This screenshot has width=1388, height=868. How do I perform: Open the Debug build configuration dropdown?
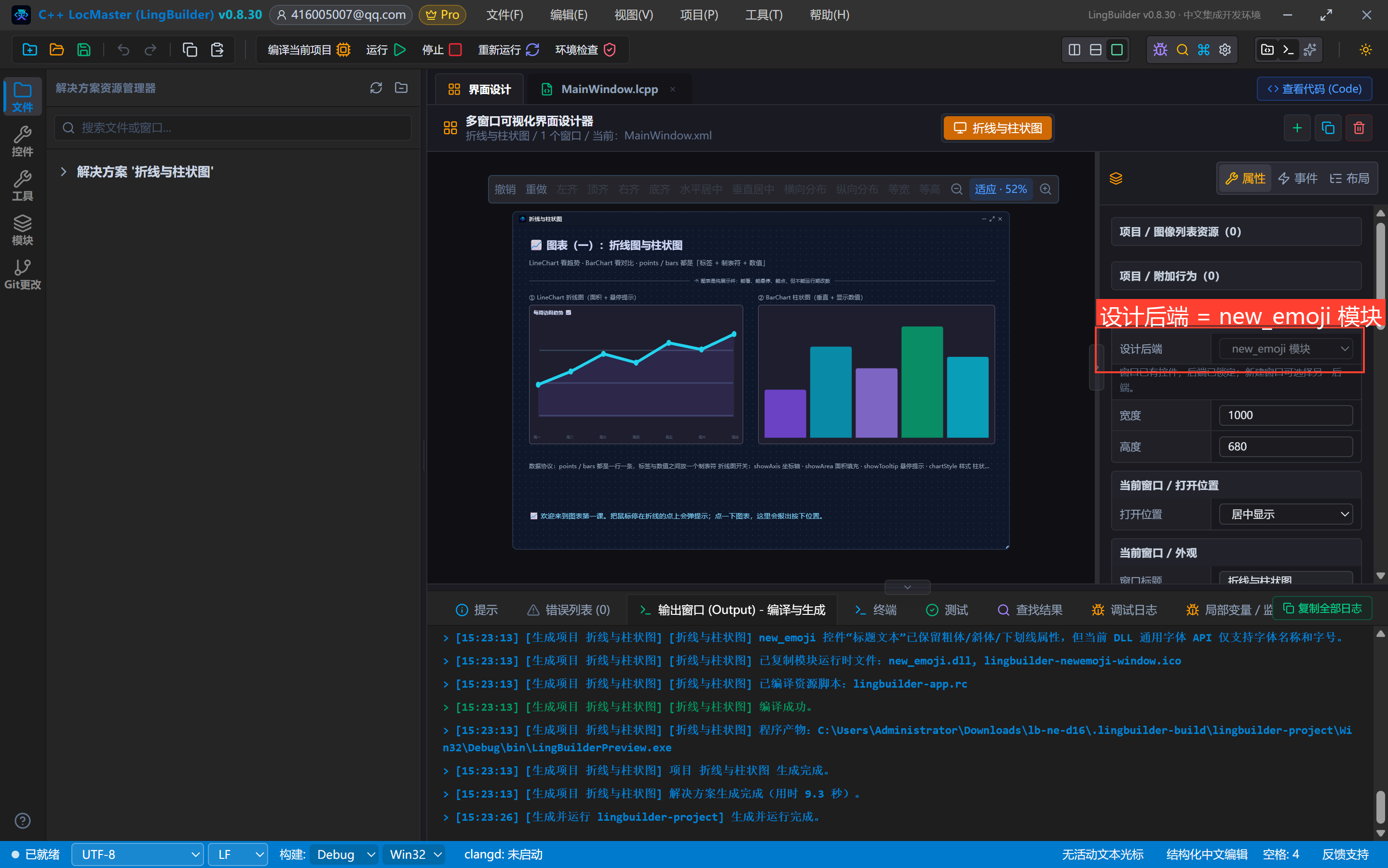click(x=344, y=855)
